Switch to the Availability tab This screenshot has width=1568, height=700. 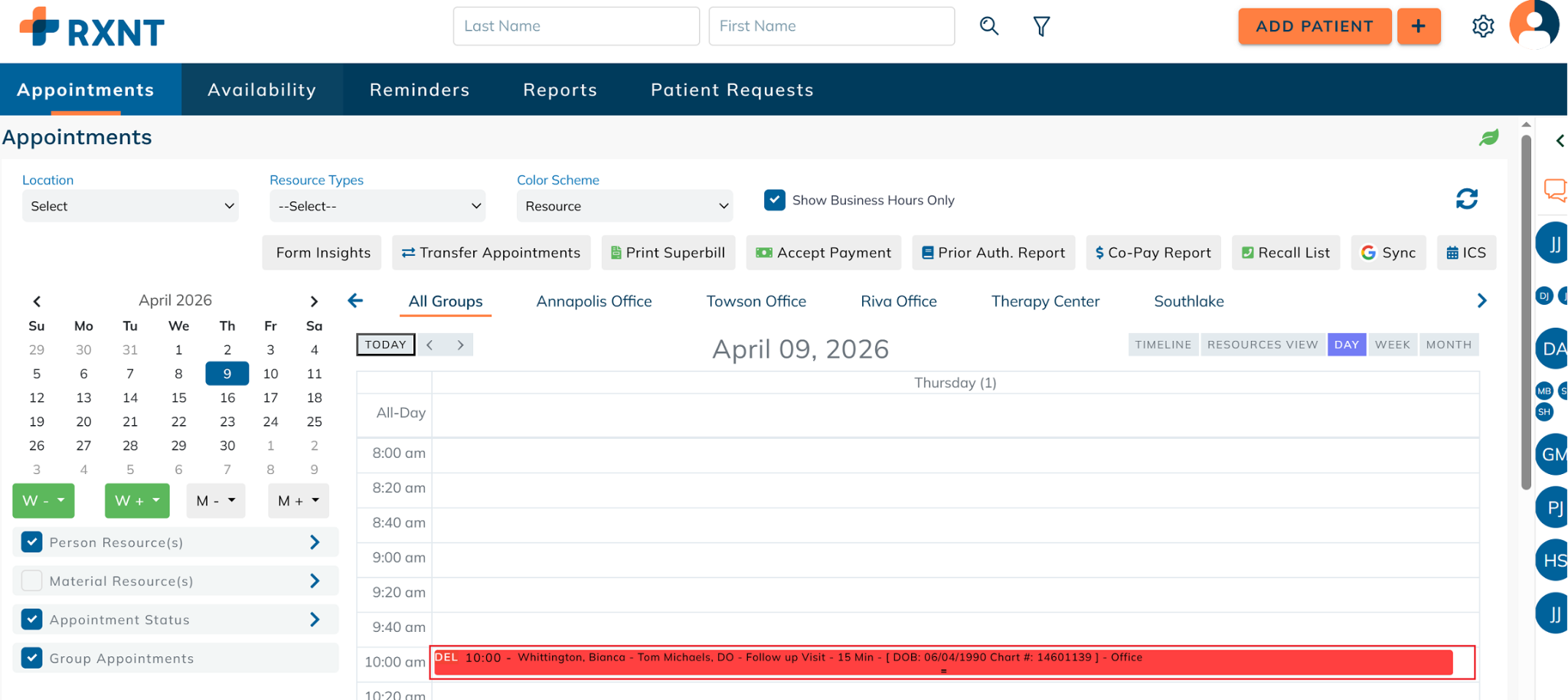262,90
